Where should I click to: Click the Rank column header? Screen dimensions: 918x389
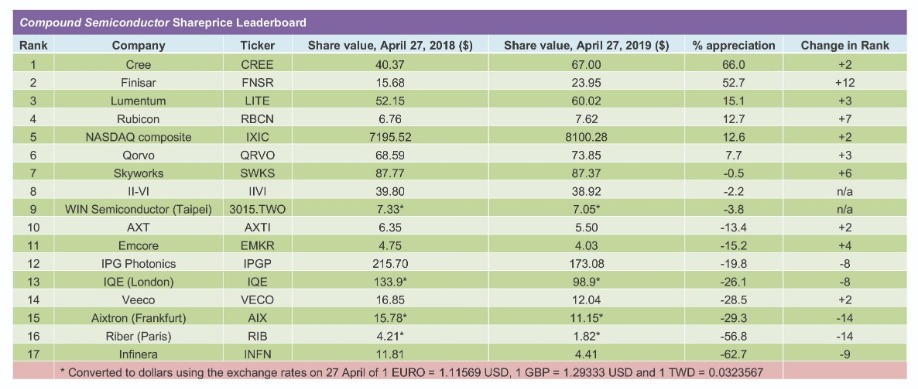33,45
